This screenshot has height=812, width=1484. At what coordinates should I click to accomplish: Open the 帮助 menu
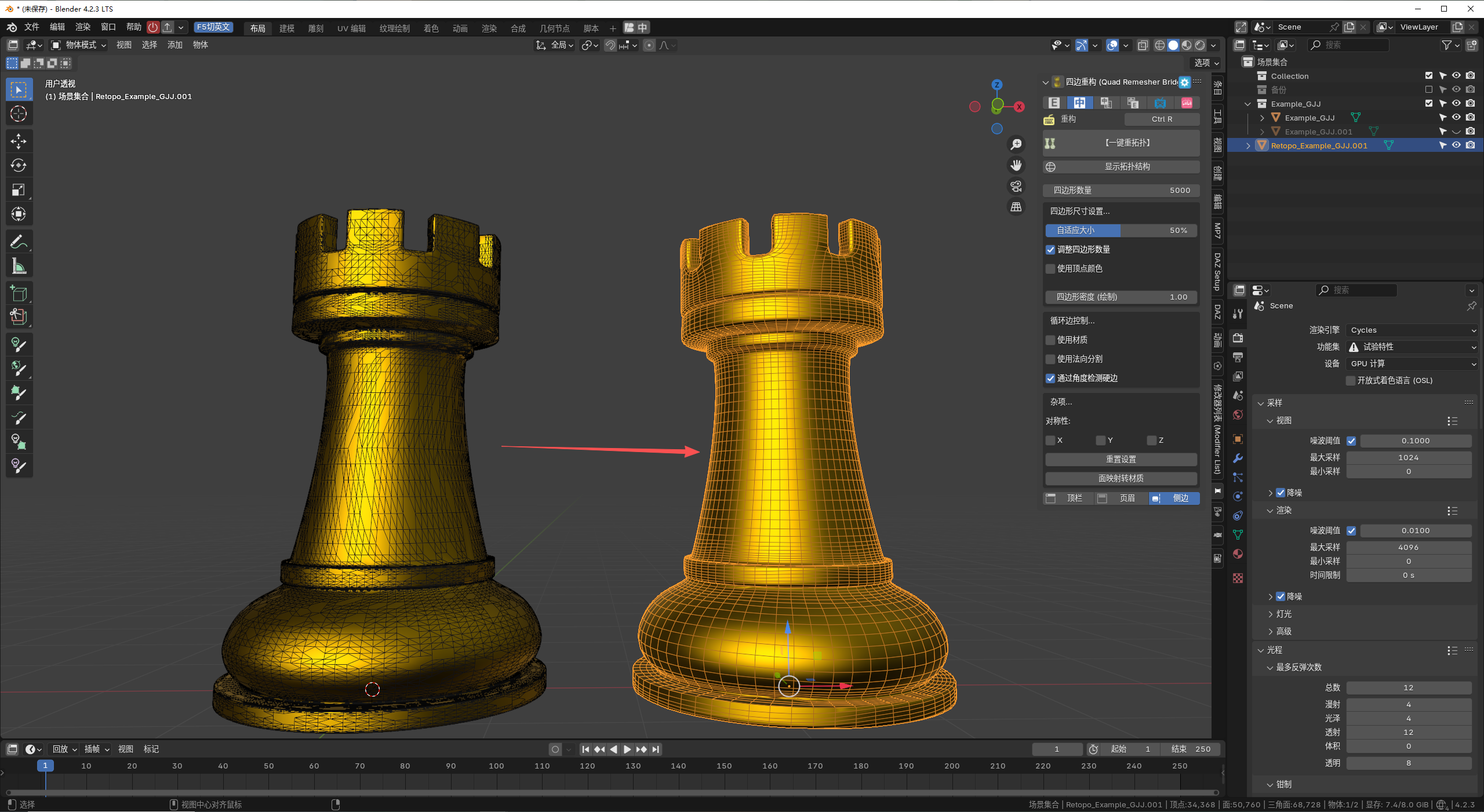point(134,27)
